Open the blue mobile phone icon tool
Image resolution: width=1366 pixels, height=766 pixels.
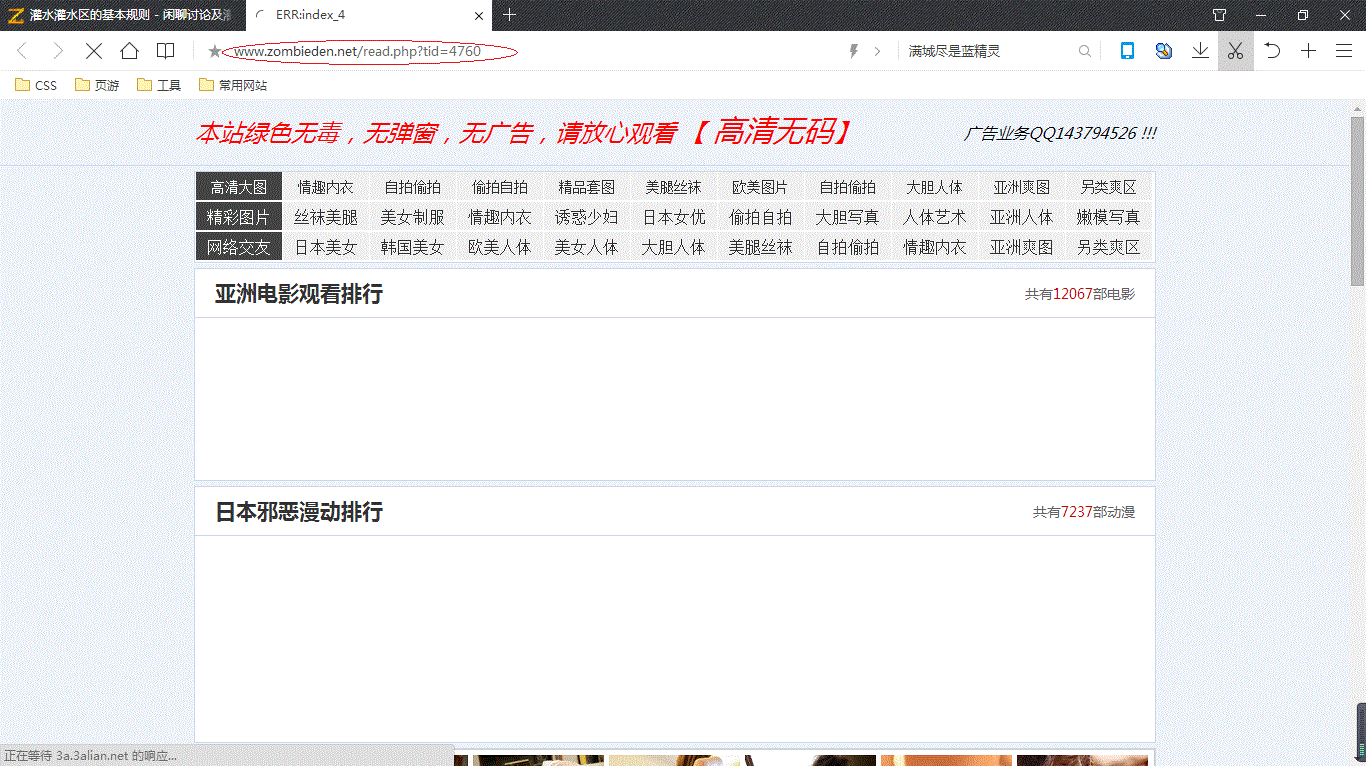(1127, 51)
